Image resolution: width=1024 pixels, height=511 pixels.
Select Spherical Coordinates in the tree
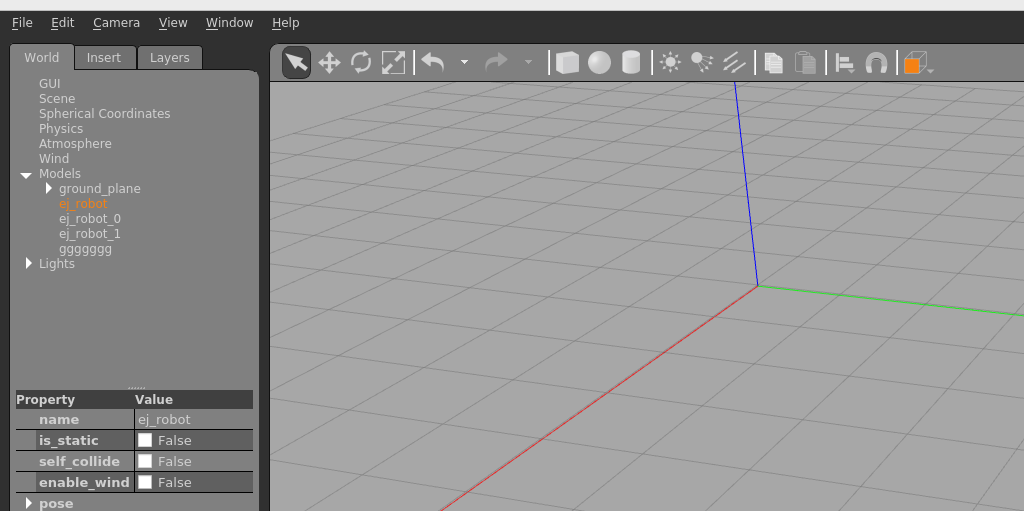[104, 114]
